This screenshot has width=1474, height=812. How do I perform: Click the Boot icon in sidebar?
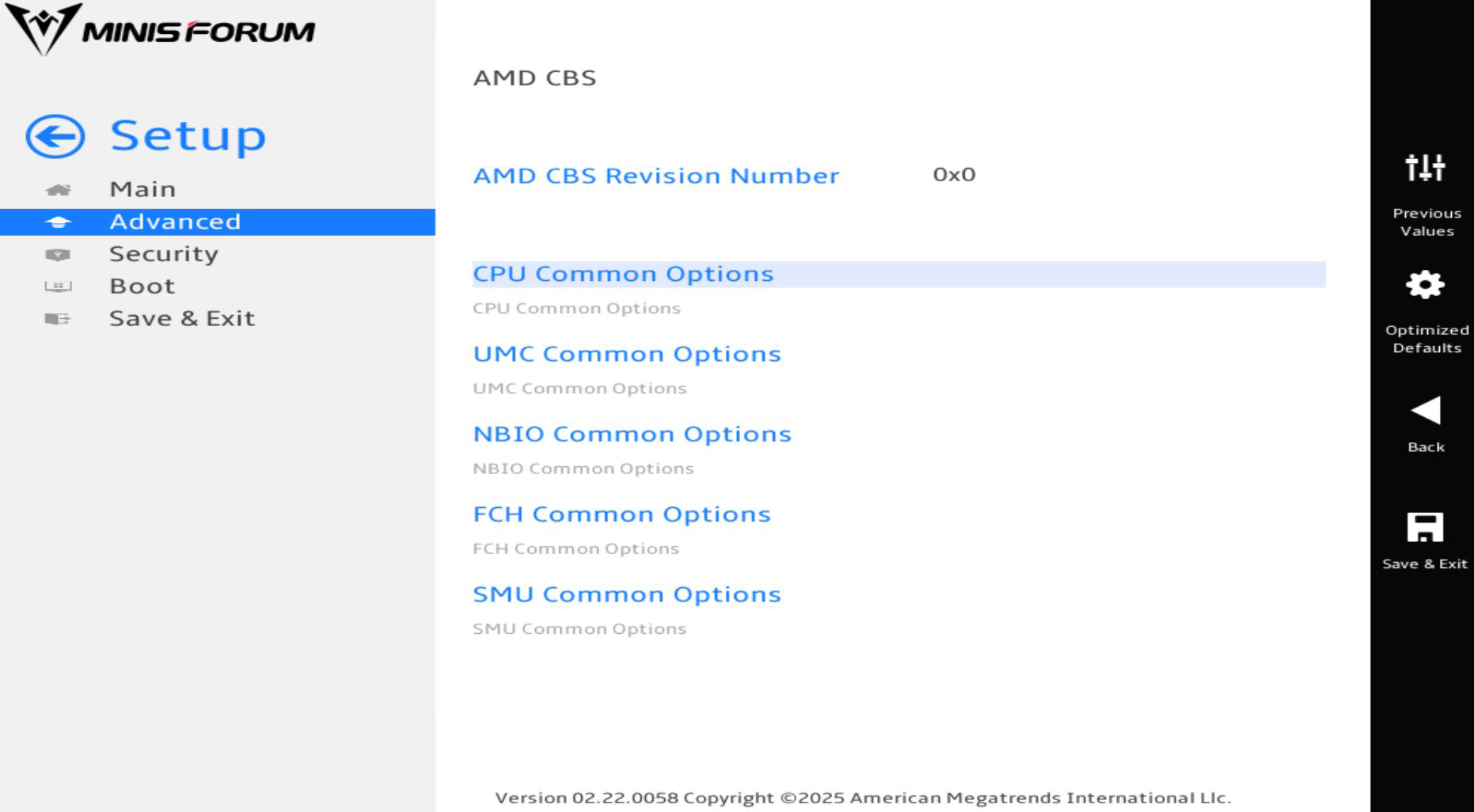(x=58, y=286)
